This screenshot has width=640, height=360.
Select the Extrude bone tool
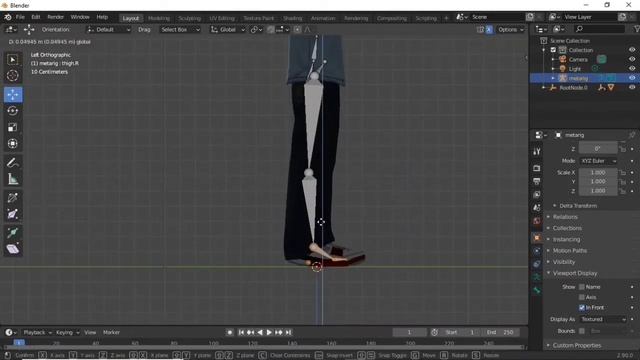click(13, 198)
